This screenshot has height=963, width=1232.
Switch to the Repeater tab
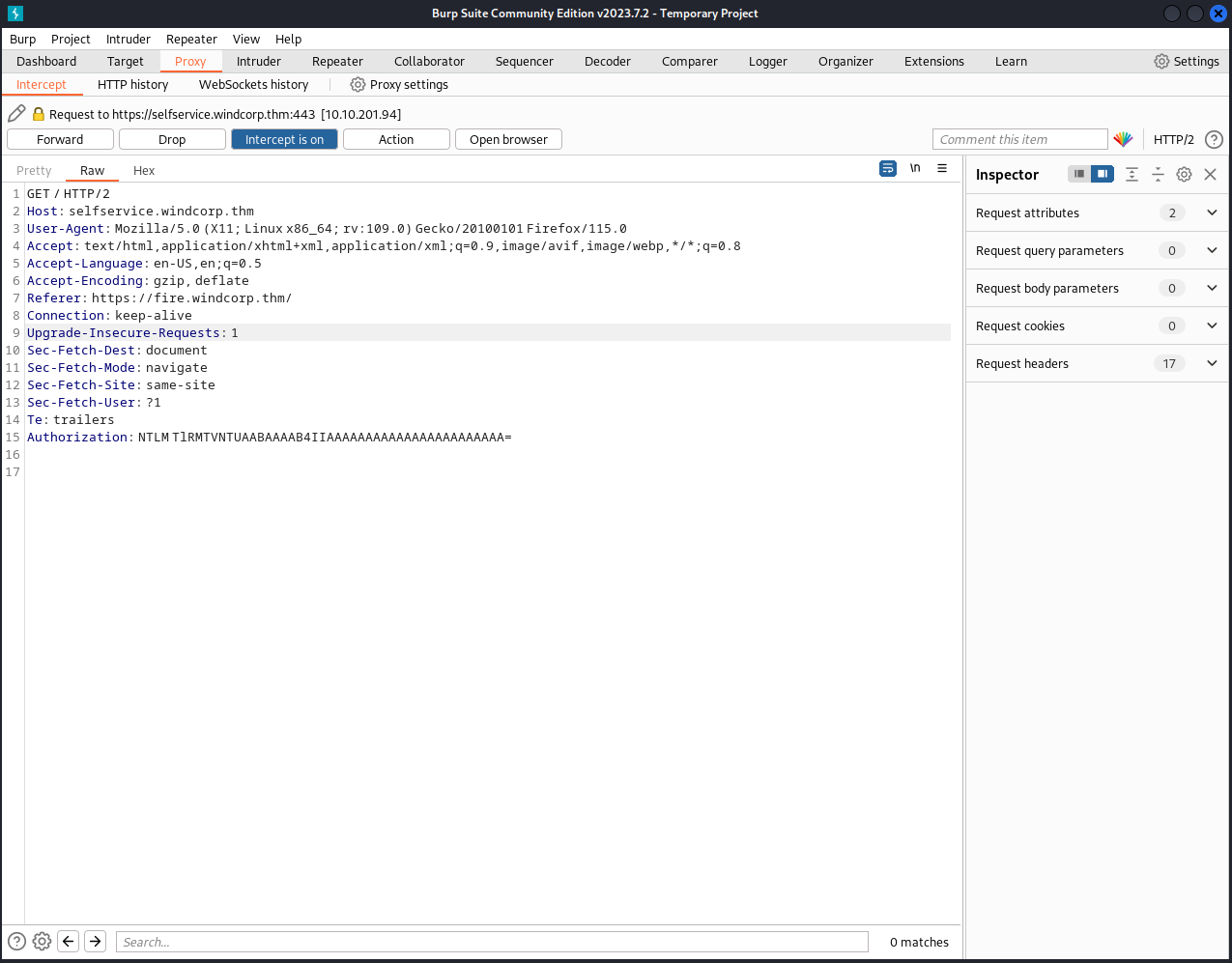click(337, 61)
